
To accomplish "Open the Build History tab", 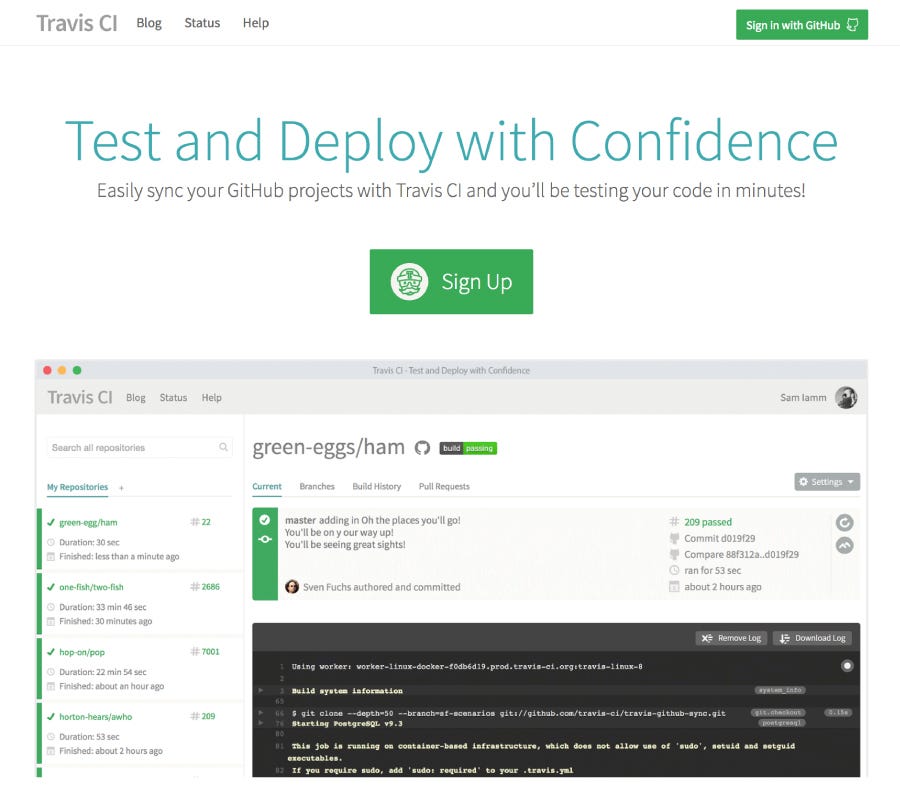I will pyautogui.click(x=377, y=486).
